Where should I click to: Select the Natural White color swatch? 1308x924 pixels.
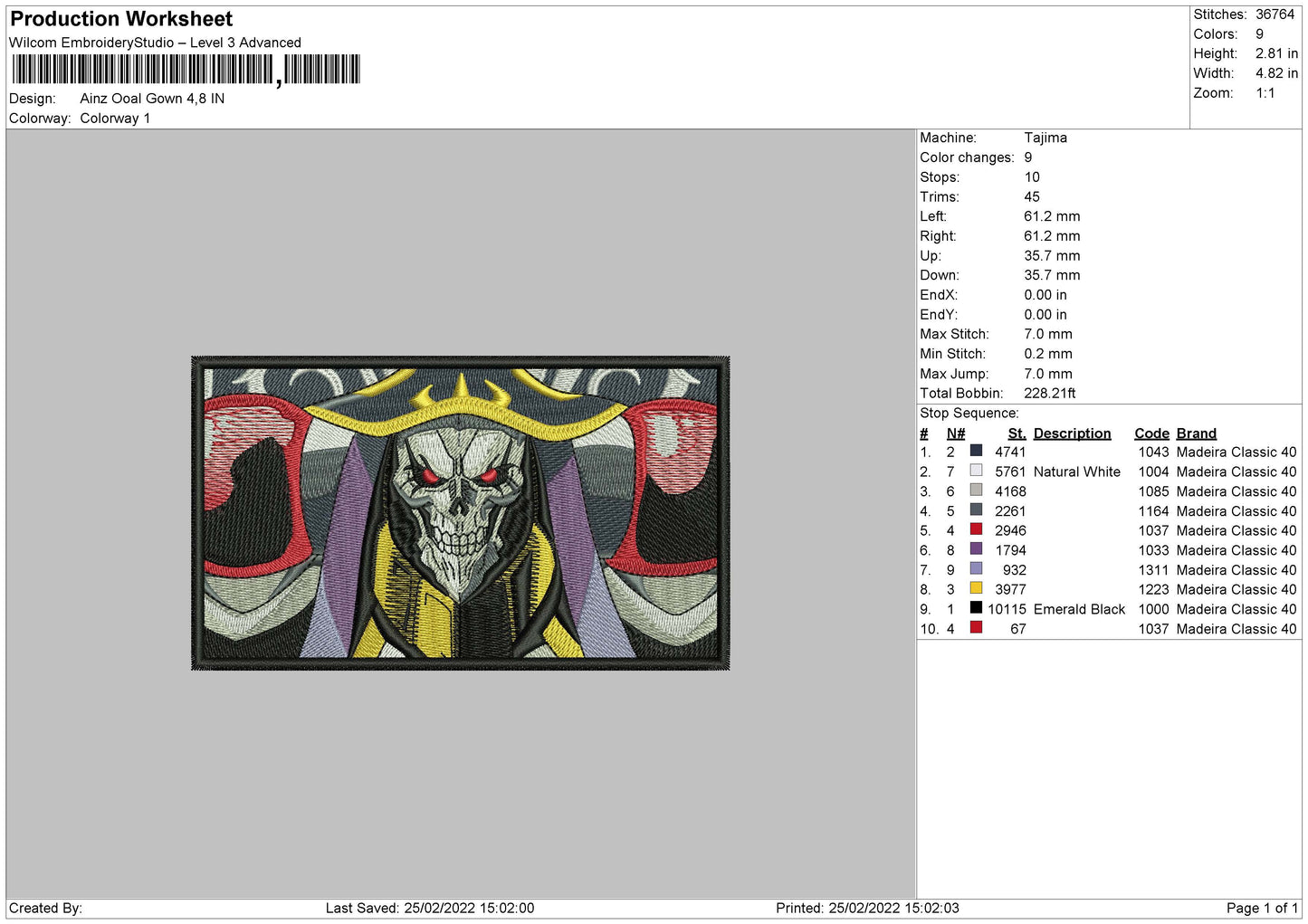976,471
